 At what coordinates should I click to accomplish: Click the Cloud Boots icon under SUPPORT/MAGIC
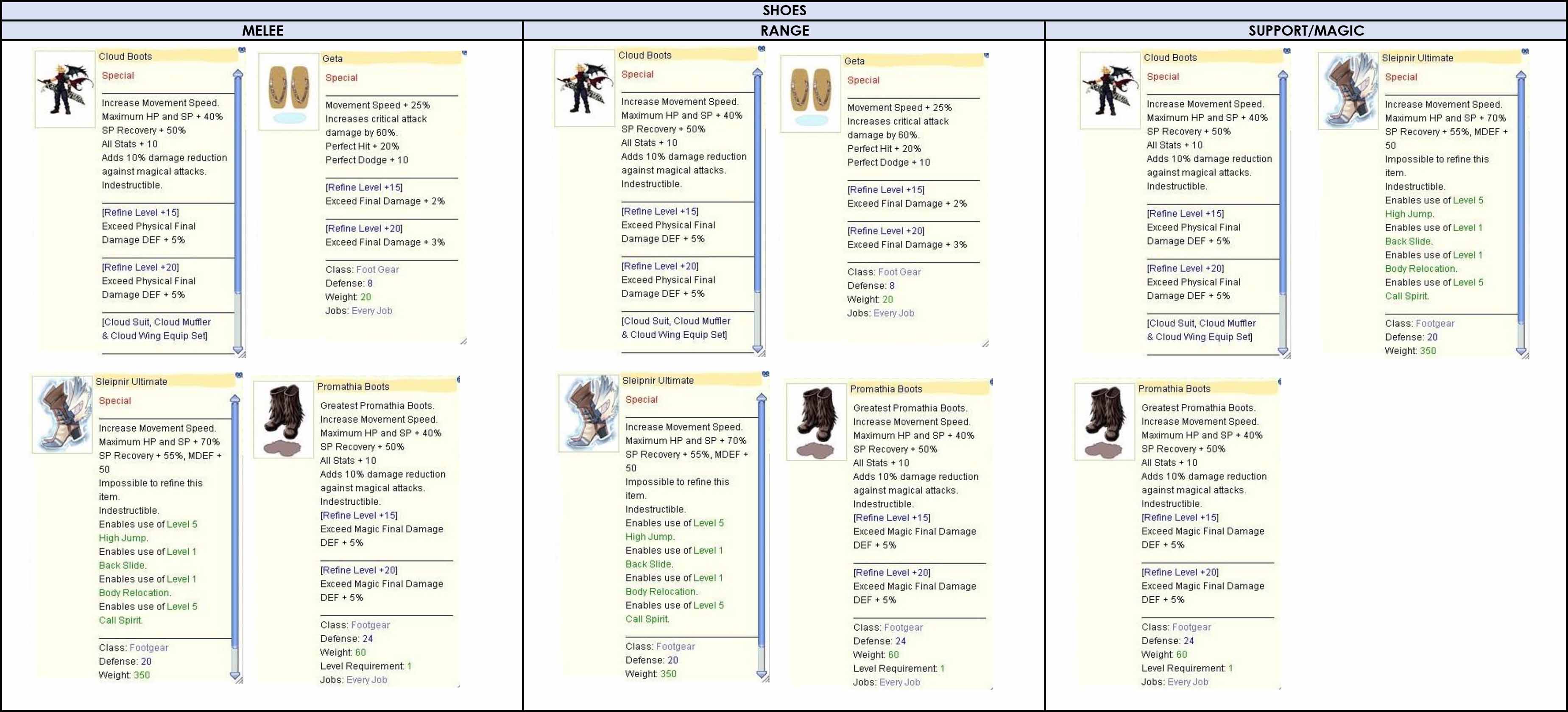pos(1110,91)
